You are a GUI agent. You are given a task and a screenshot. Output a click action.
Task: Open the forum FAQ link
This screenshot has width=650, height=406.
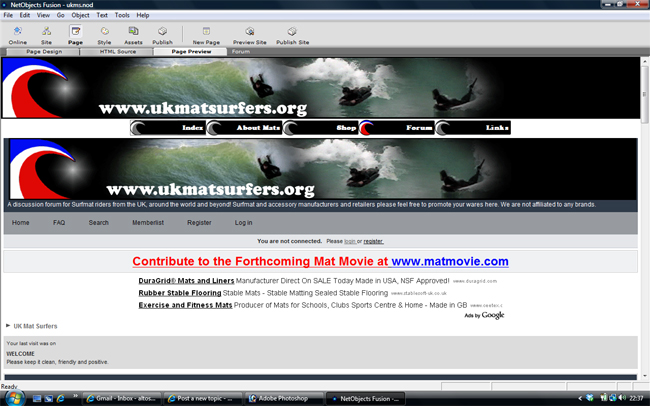(x=59, y=223)
